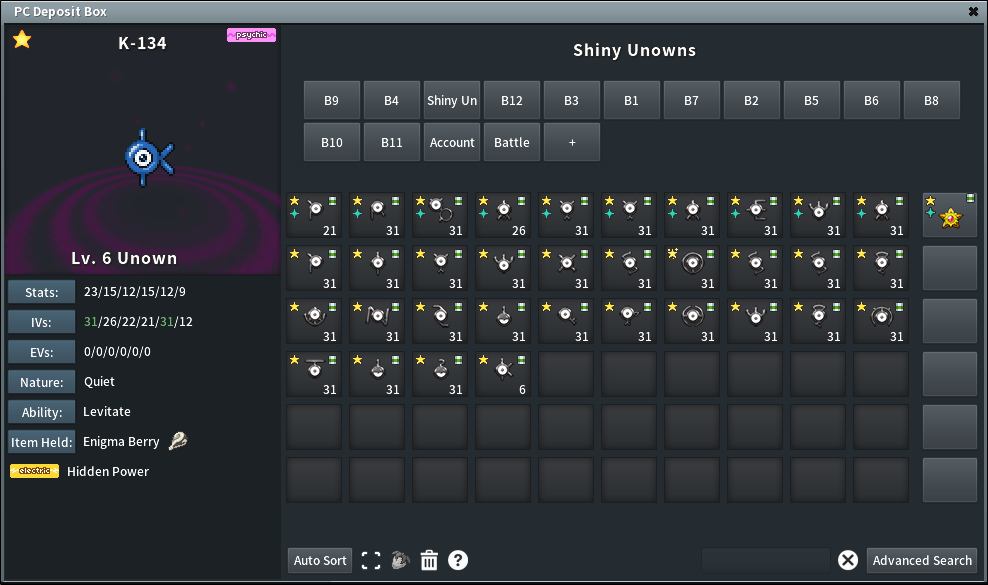Select the first Unown in the fourth row
This screenshot has width=988, height=585.
click(314, 374)
